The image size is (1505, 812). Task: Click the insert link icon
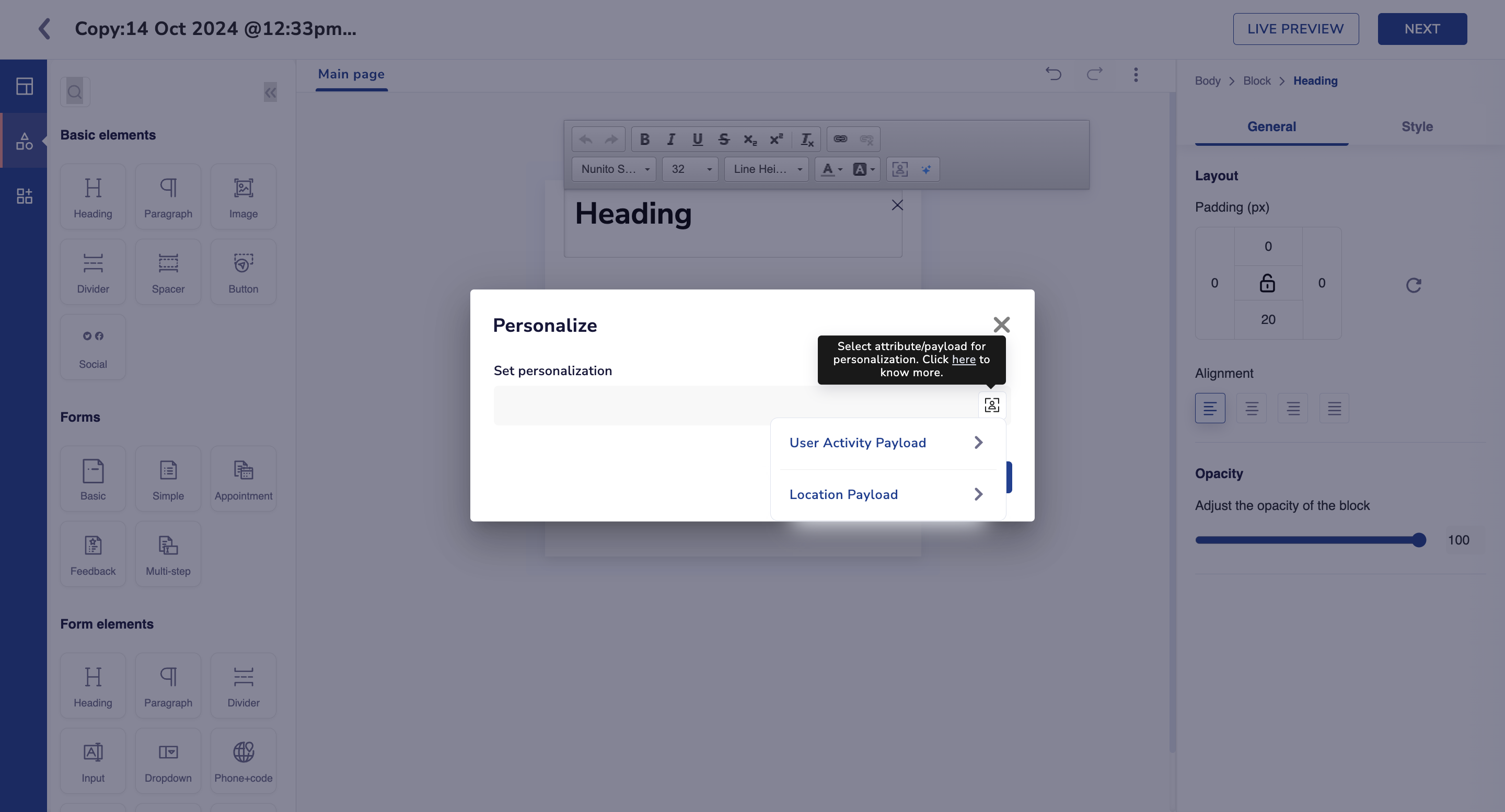click(x=840, y=139)
